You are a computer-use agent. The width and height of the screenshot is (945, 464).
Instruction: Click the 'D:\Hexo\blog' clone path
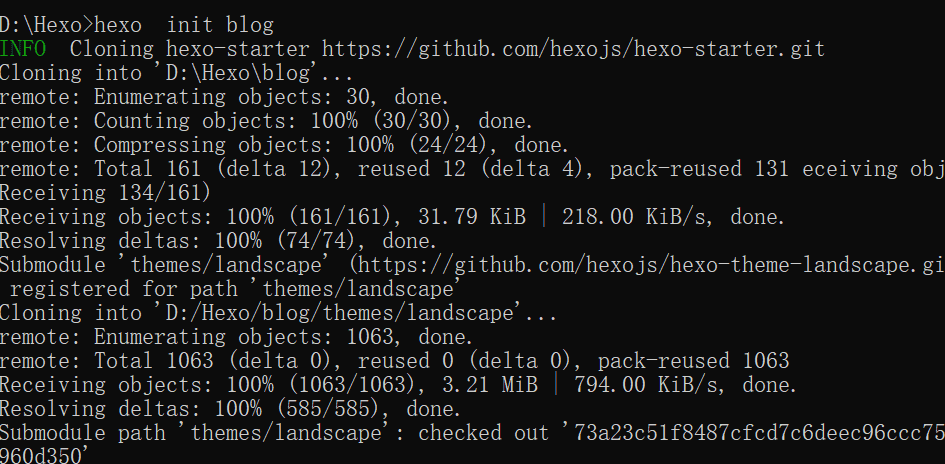coord(237,72)
